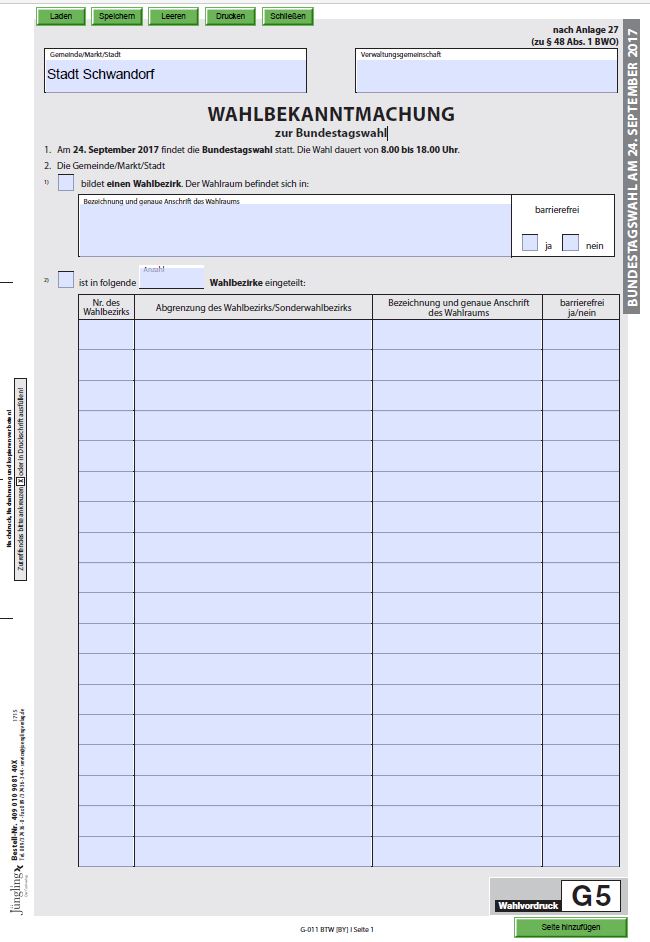Save the form with Speichern
The width and height of the screenshot is (650, 942).
pyautogui.click(x=117, y=16)
